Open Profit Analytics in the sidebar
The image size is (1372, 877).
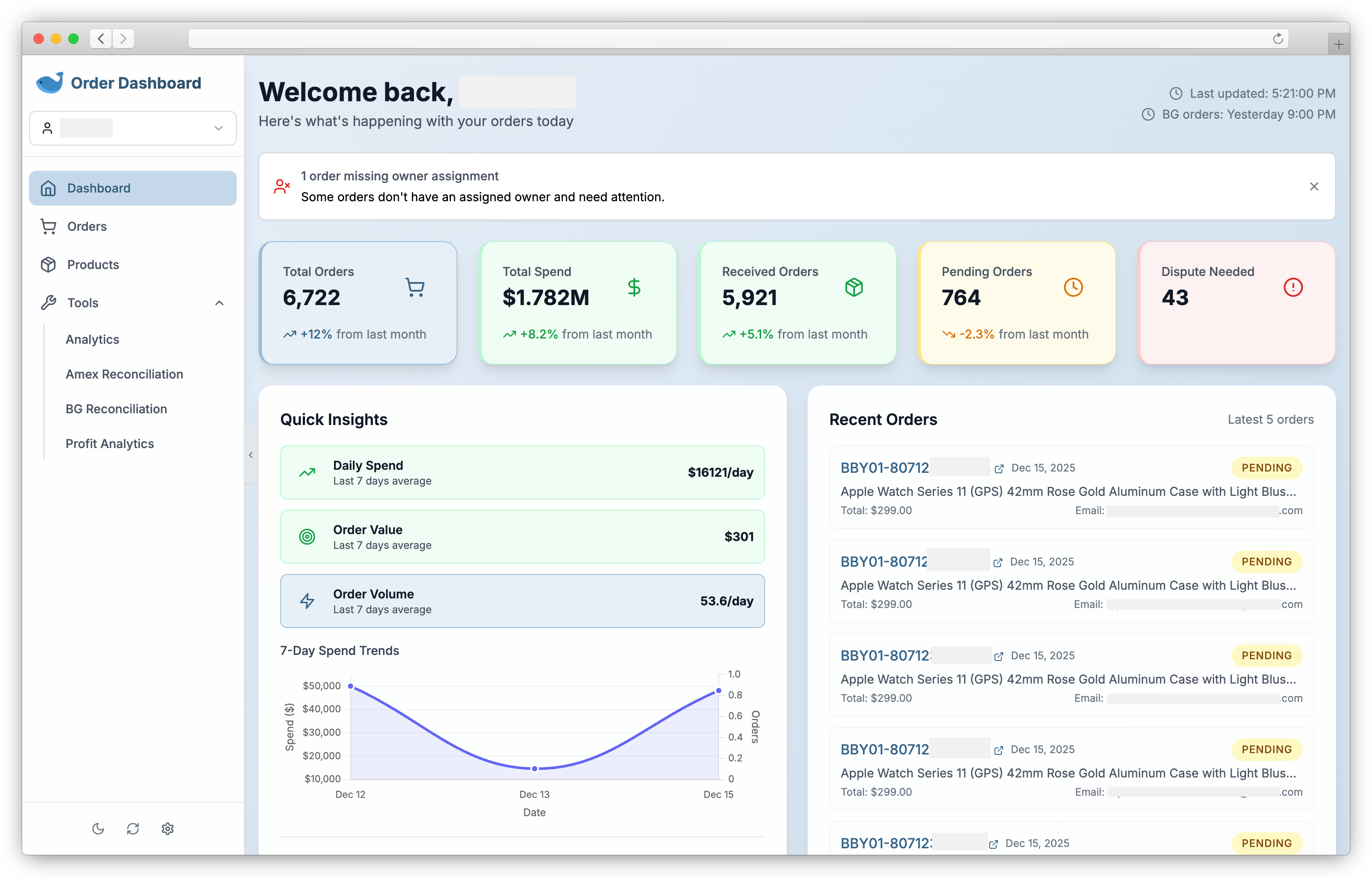click(109, 443)
